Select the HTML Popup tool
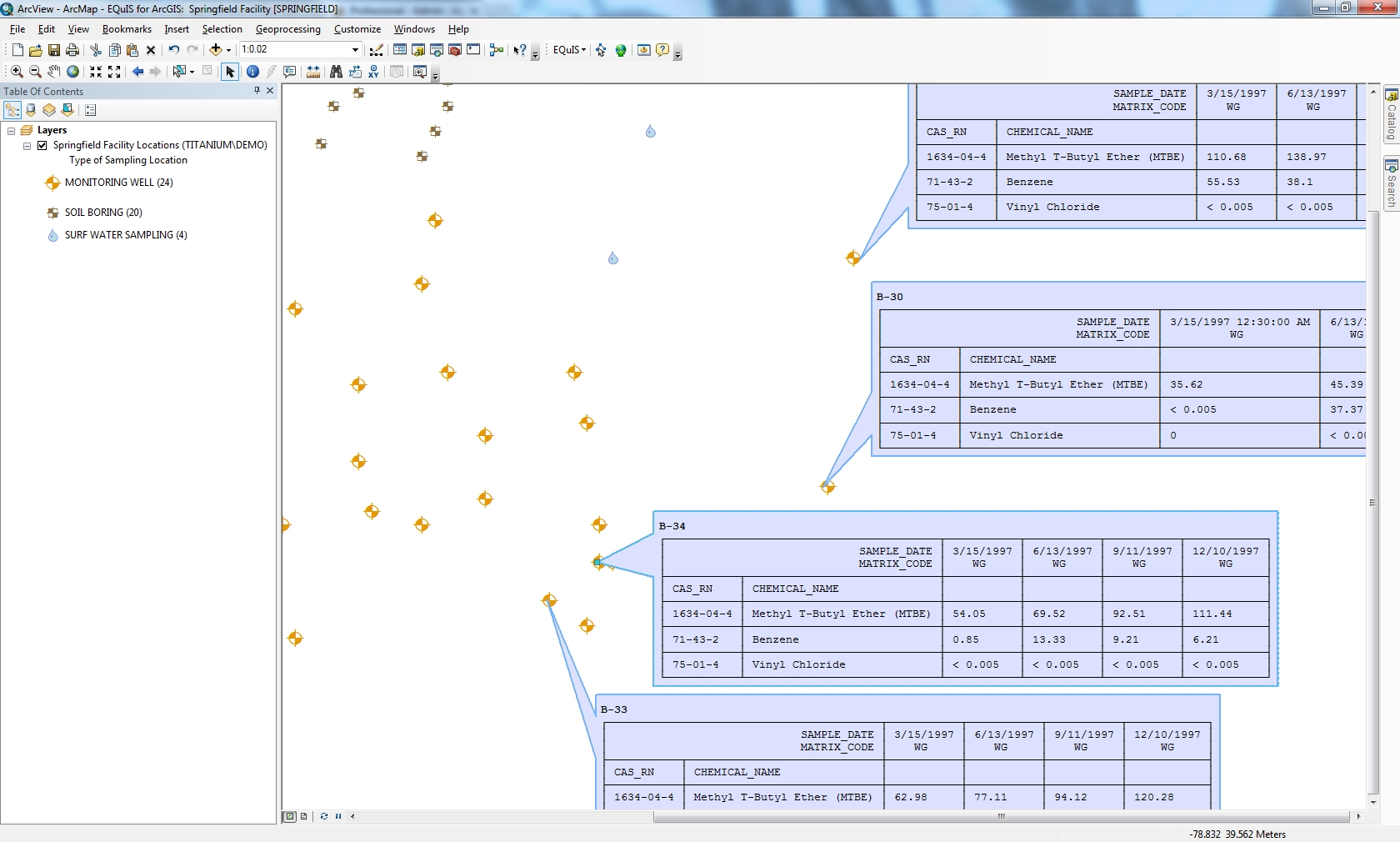Screen dimensions: 1400x842 [x=289, y=72]
